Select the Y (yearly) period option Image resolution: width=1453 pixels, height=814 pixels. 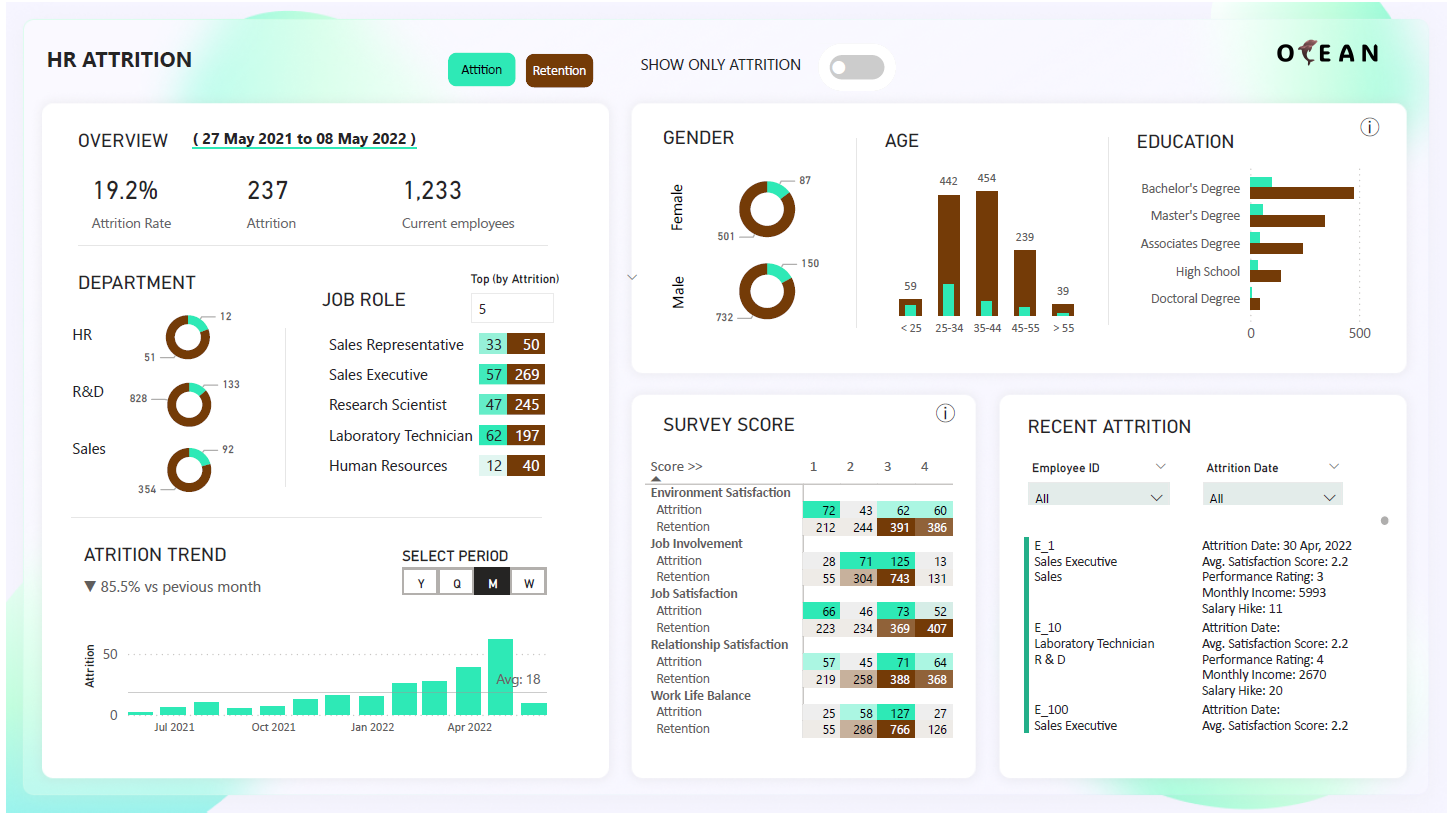[420, 582]
